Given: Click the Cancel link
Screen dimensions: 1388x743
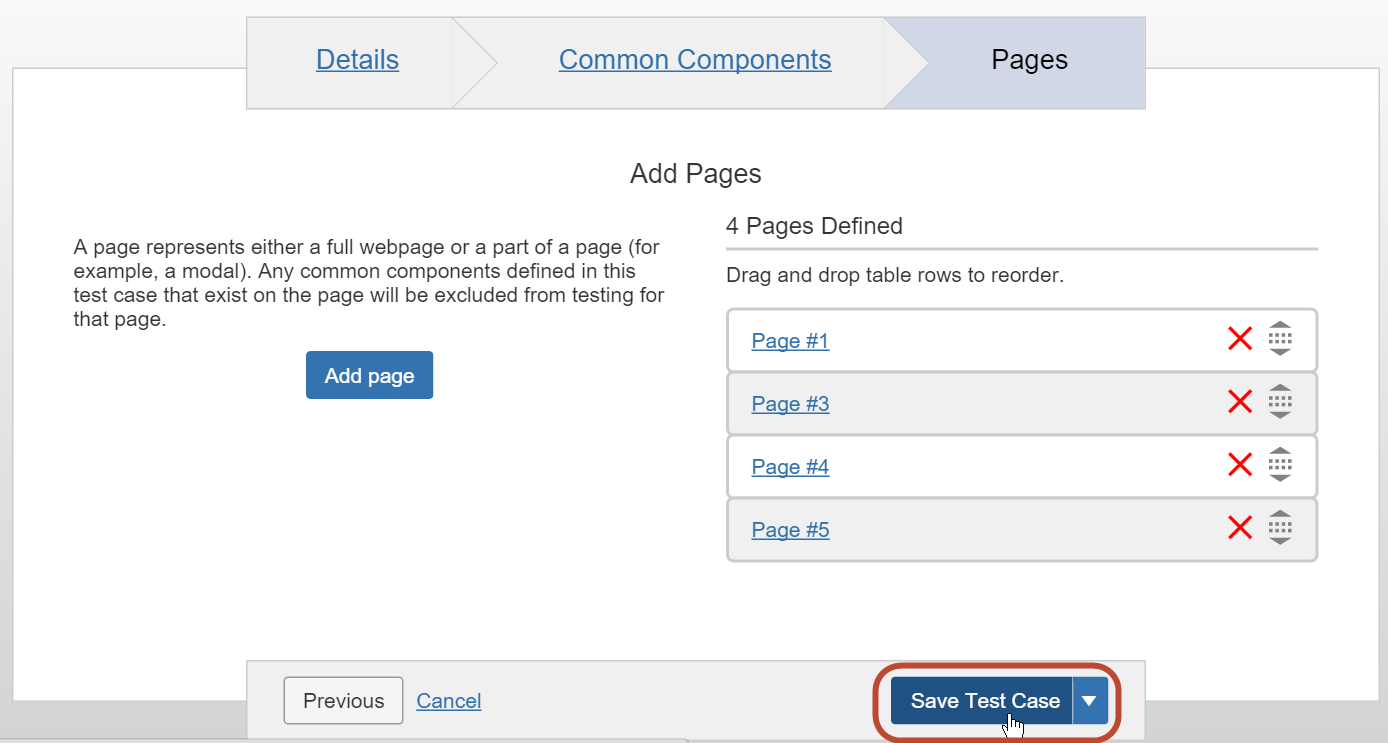Looking at the screenshot, I should pyautogui.click(x=448, y=700).
